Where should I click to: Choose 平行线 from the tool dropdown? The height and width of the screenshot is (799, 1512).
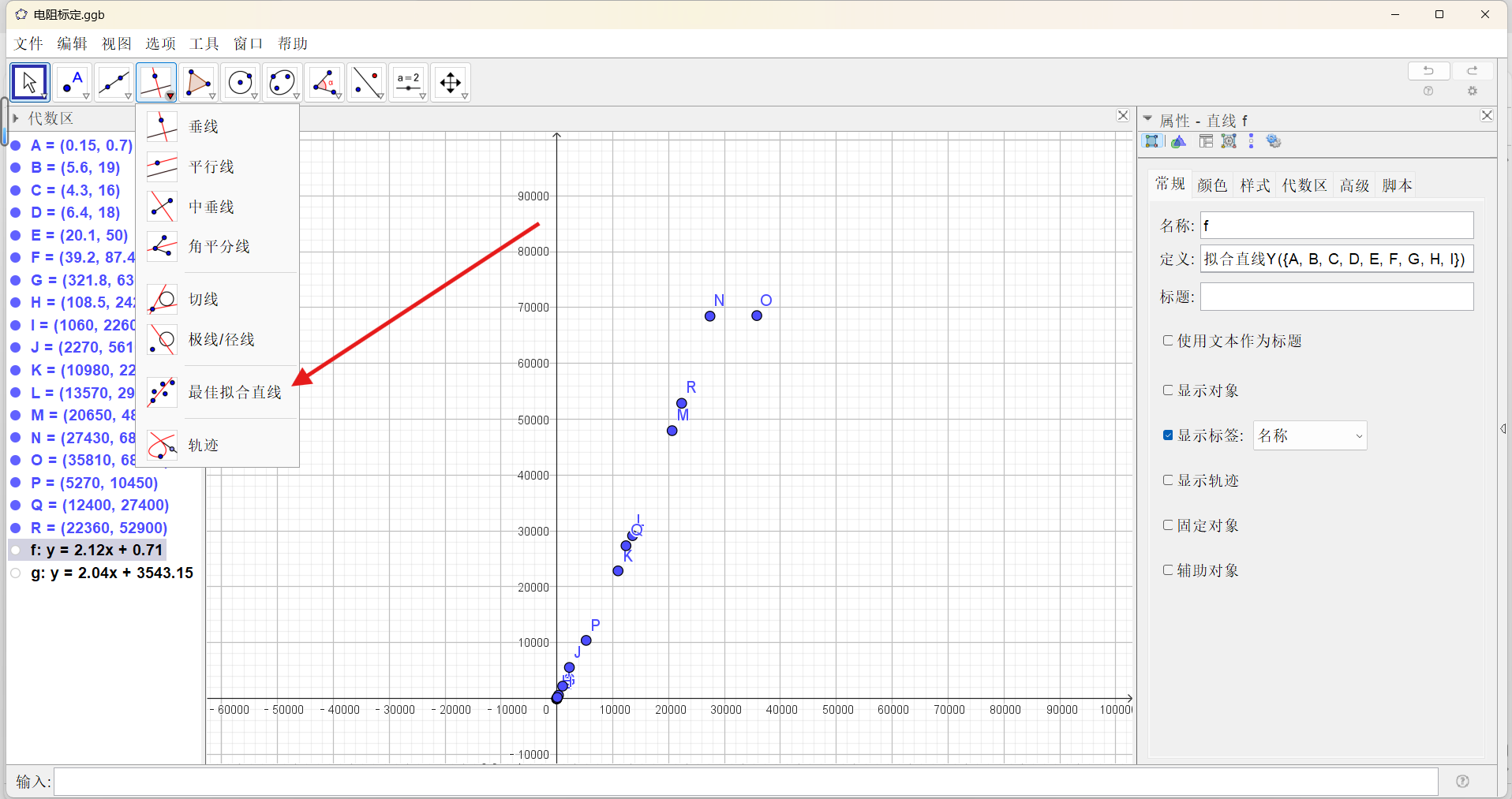[218, 166]
